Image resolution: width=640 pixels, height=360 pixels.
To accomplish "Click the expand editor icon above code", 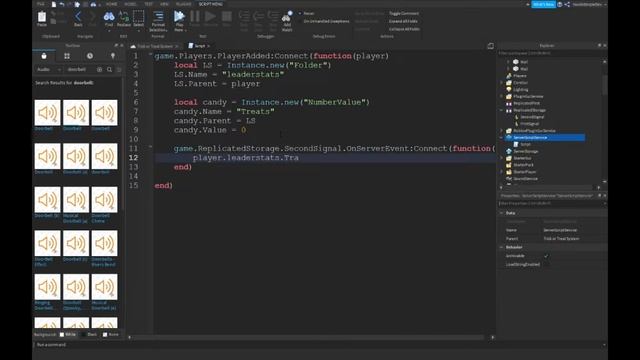I will tap(491, 46).
